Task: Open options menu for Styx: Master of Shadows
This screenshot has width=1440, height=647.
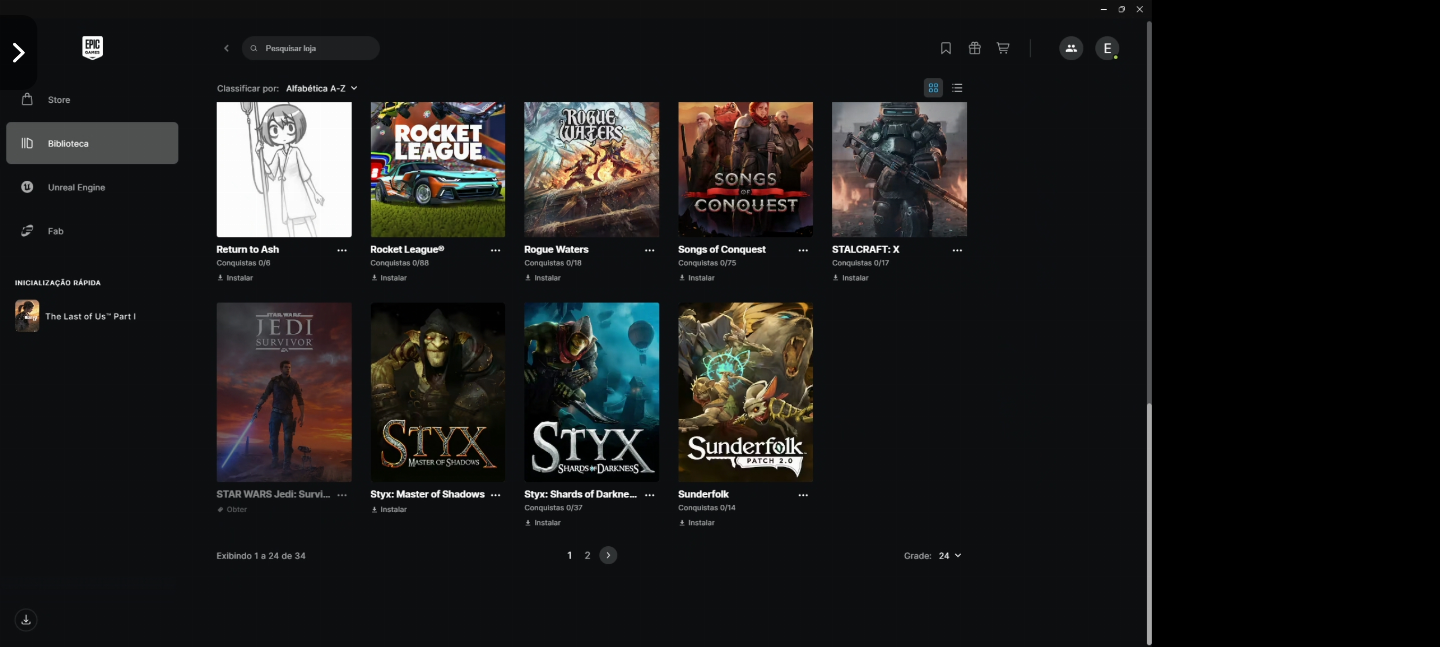Action: [x=496, y=495]
